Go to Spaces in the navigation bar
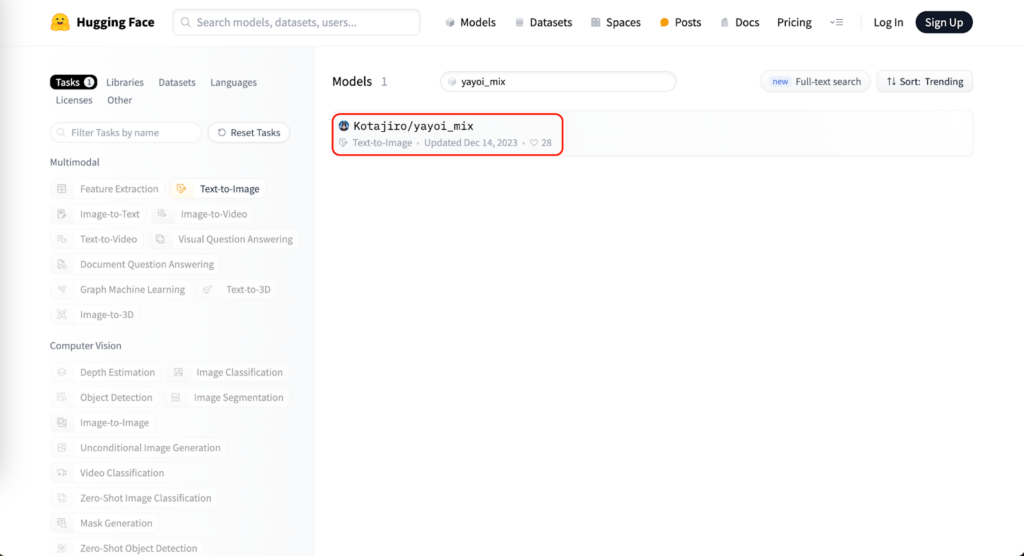Image resolution: width=1024 pixels, height=556 pixels. (615, 22)
